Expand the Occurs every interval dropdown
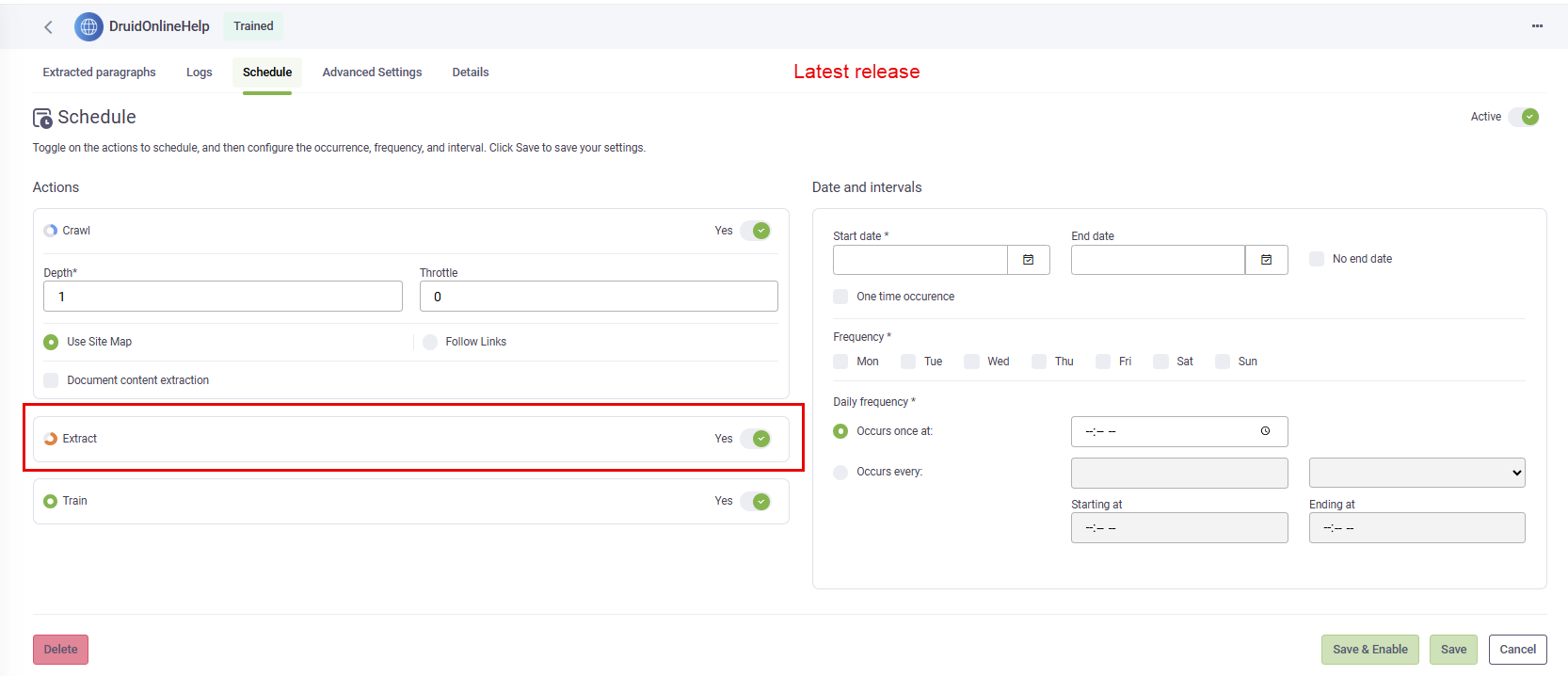The image size is (1568, 676). [x=1416, y=473]
